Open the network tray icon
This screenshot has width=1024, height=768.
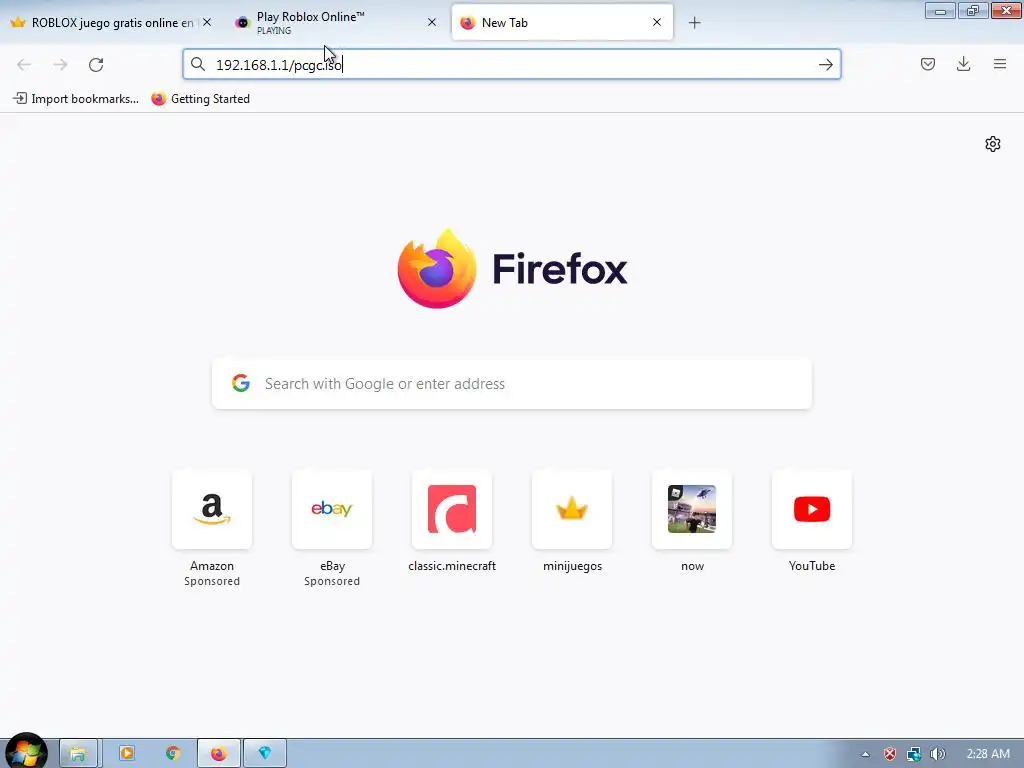(x=914, y=754)
